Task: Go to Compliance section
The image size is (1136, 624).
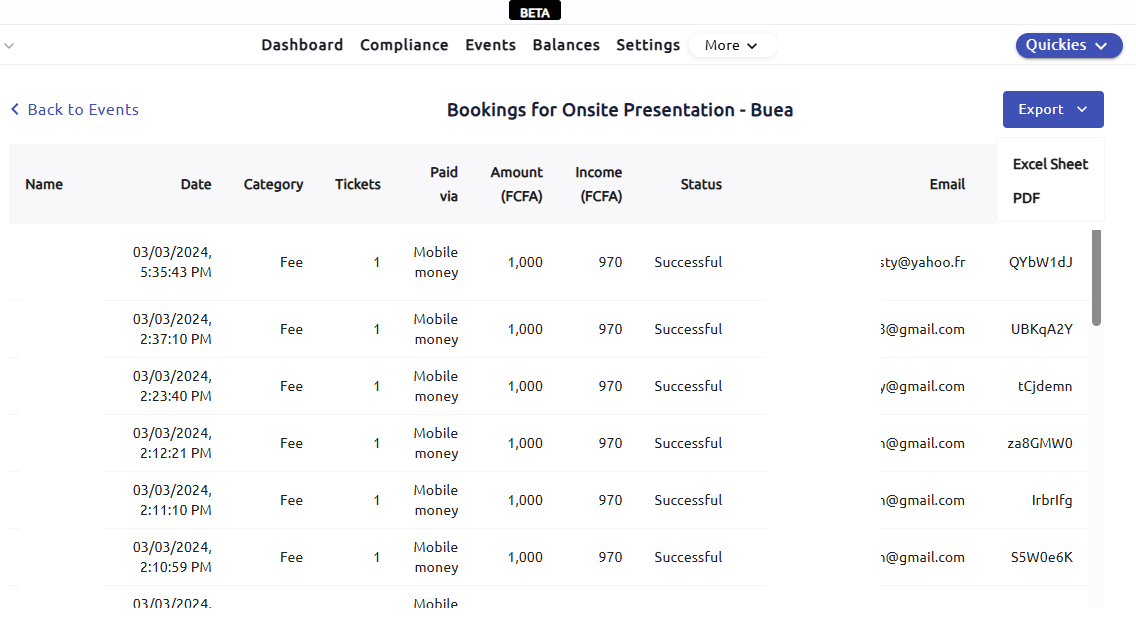Action: tap(404, 45)
